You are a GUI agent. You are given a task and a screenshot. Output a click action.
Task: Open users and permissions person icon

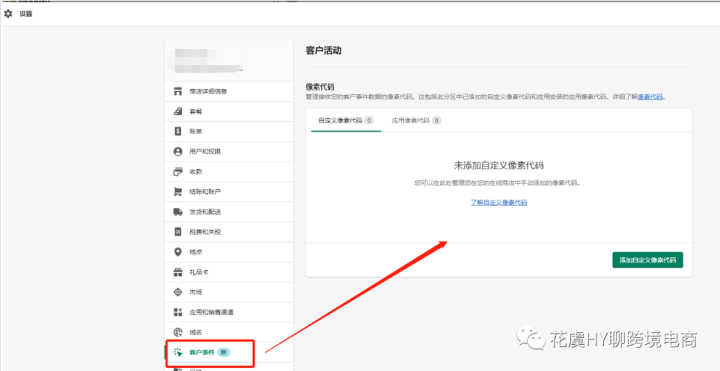click(178, 151)
